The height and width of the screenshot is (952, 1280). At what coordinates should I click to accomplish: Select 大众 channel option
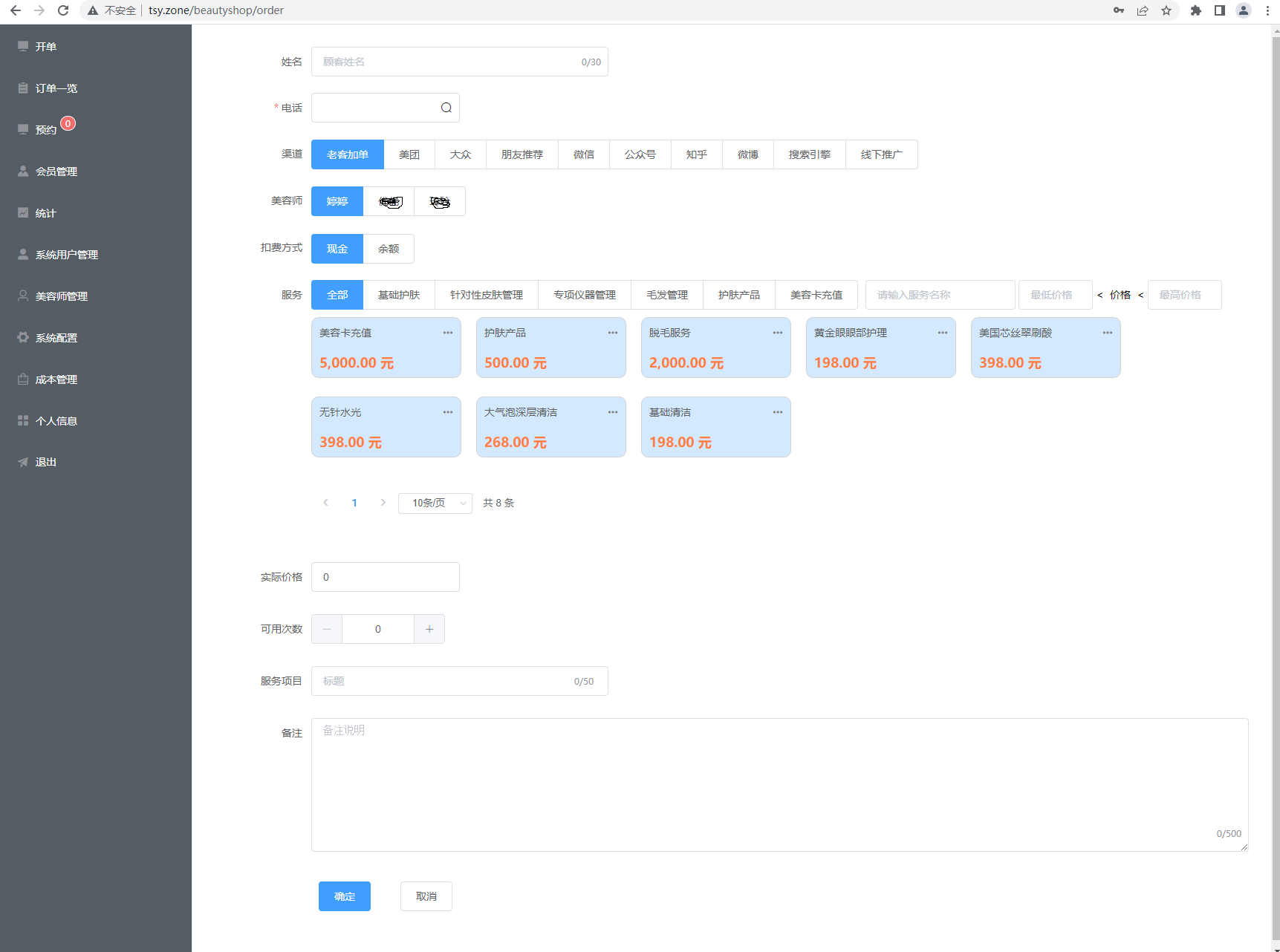(x=461, y=154)
